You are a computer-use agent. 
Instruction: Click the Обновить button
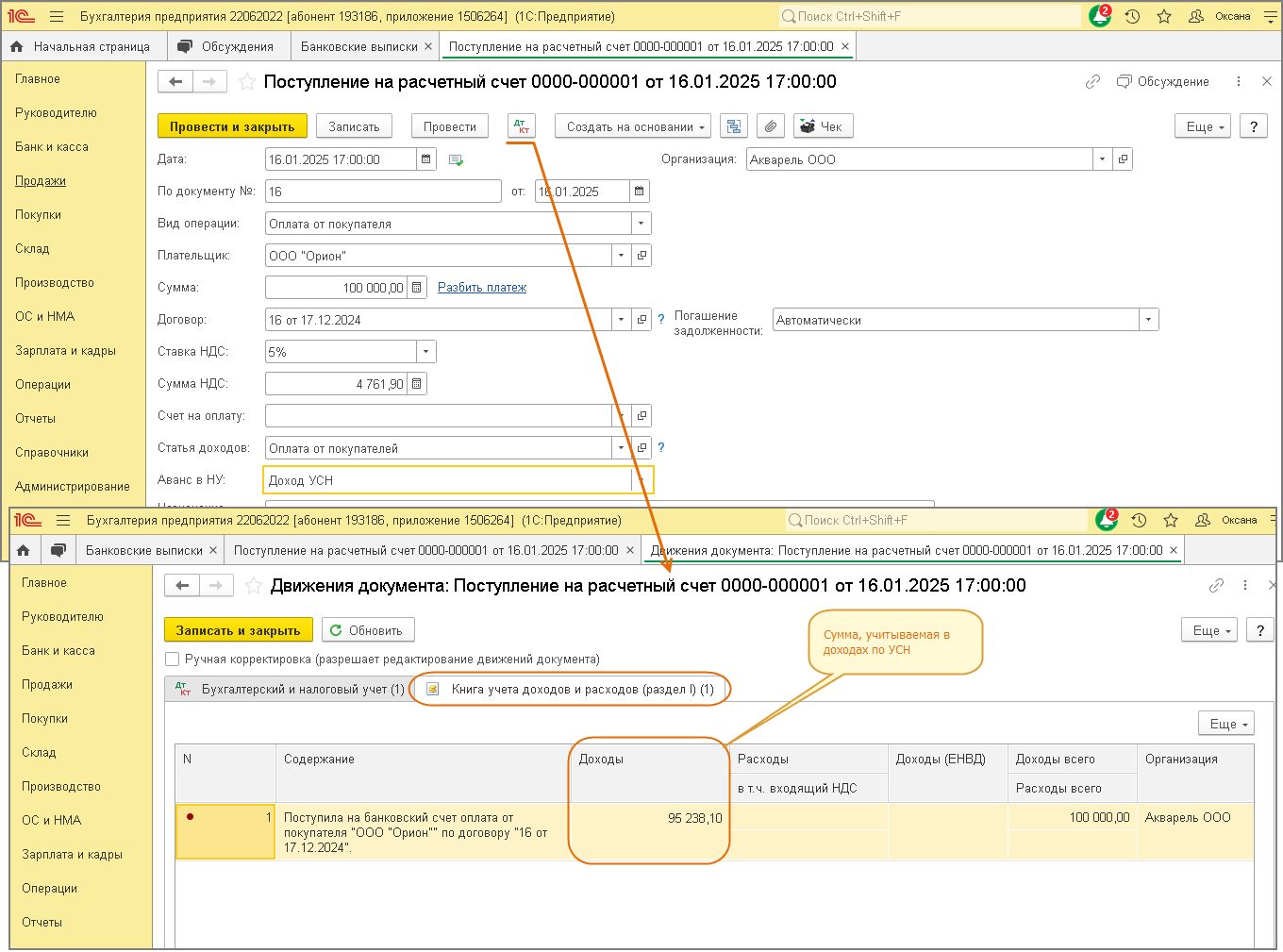point(368,630)
